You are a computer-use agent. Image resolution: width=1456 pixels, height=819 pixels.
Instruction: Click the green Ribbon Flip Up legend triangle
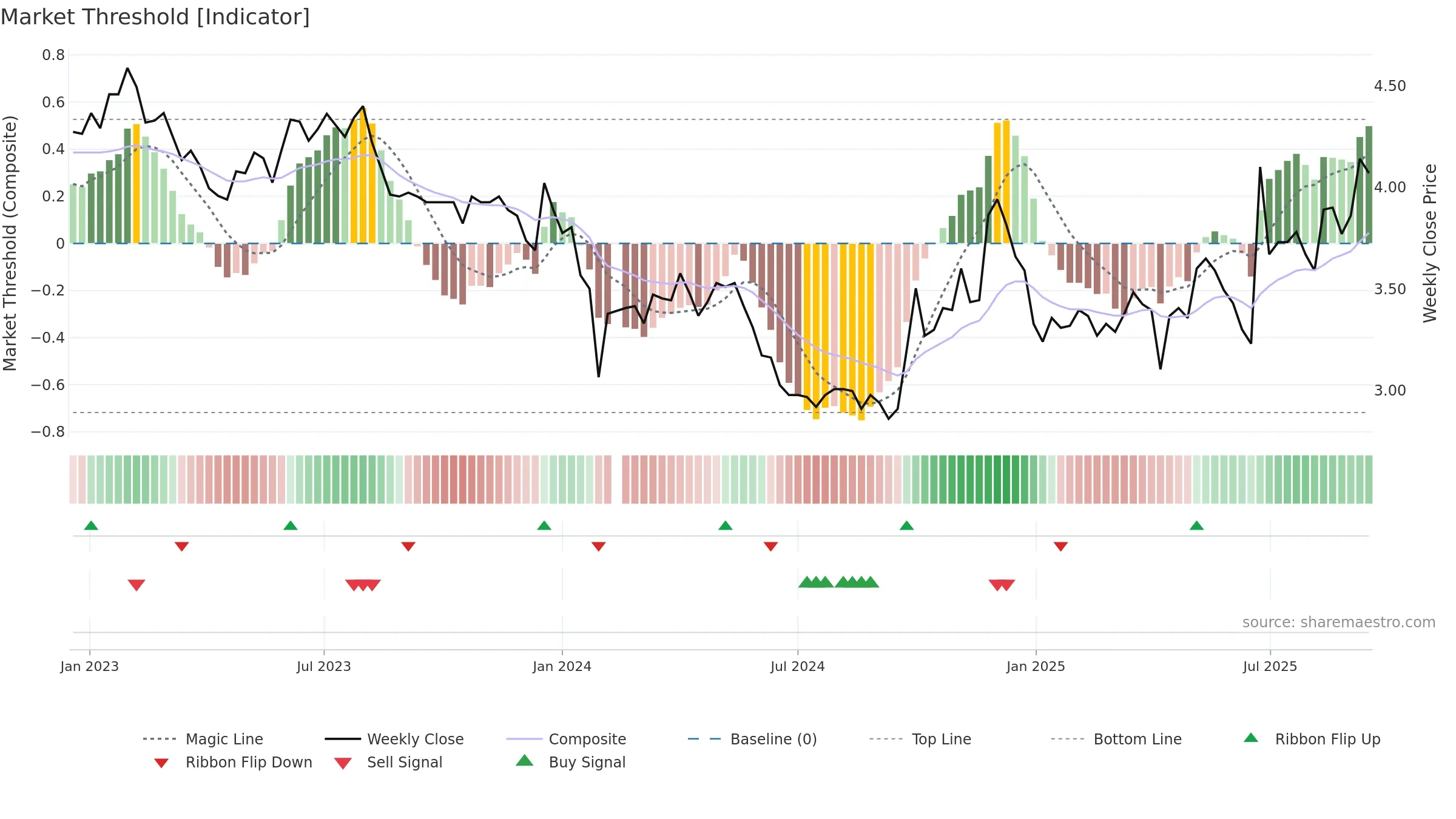1251,738
